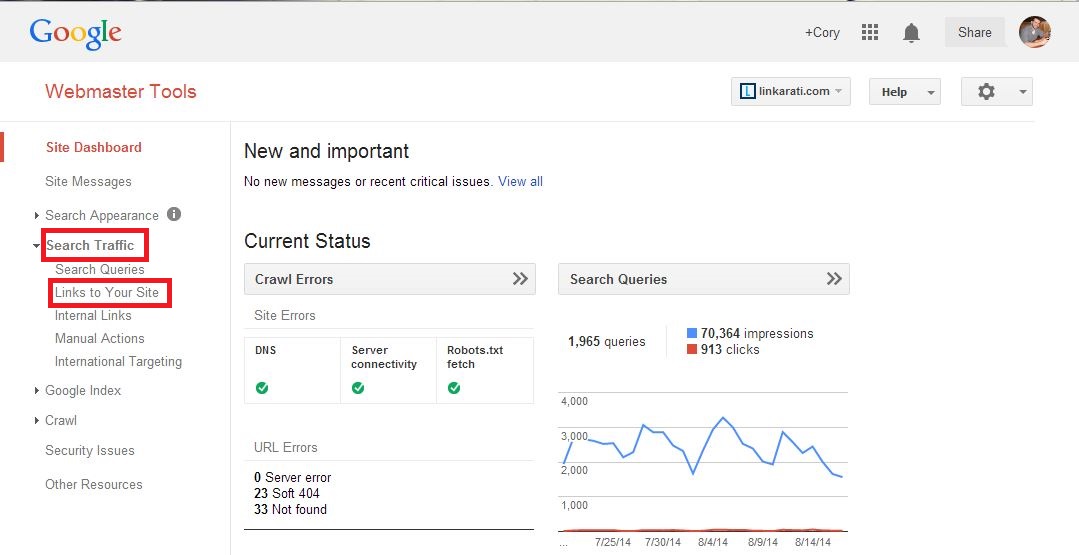
Task: Open the linkarati.com site selector dropdown
Action: click(790, 91)
